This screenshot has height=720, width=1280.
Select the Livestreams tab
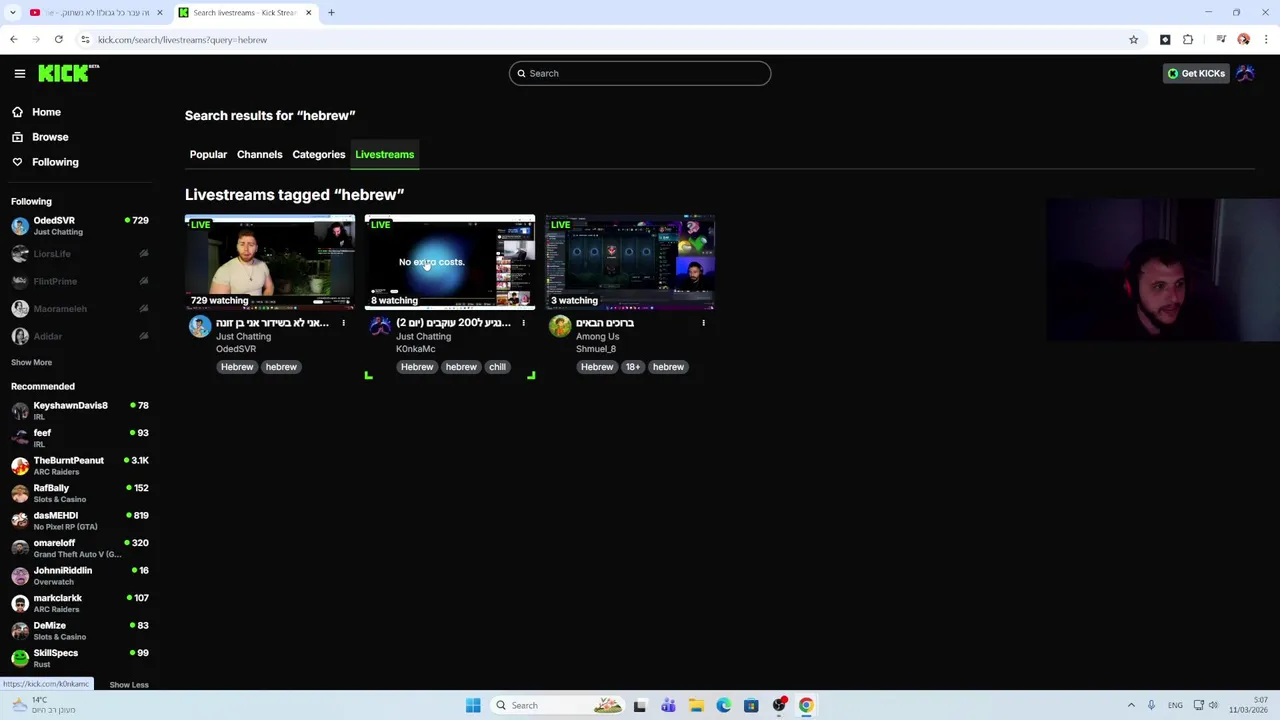tap(384, 155)
